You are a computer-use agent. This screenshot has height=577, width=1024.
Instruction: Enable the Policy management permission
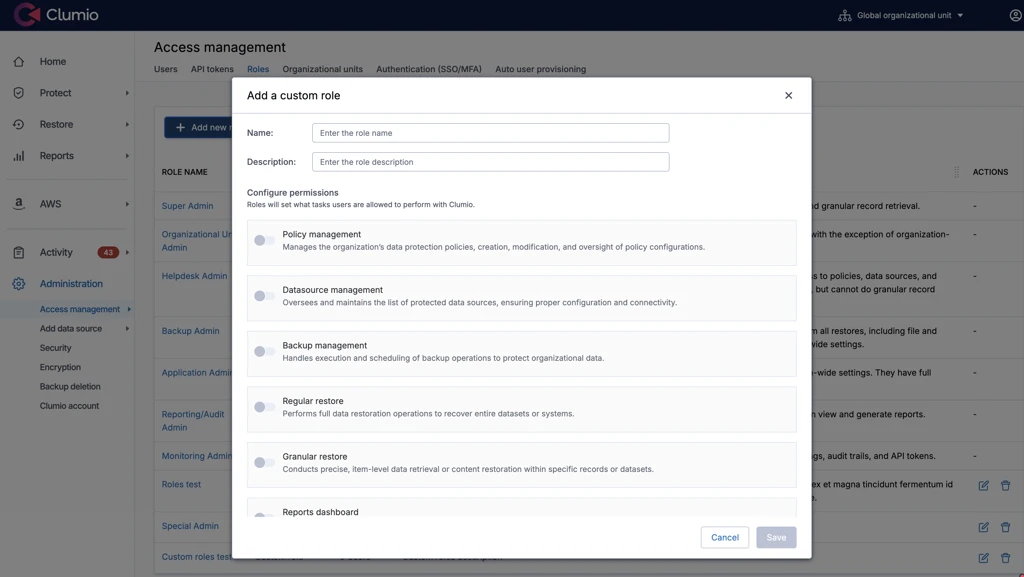(x=264, y=241)
